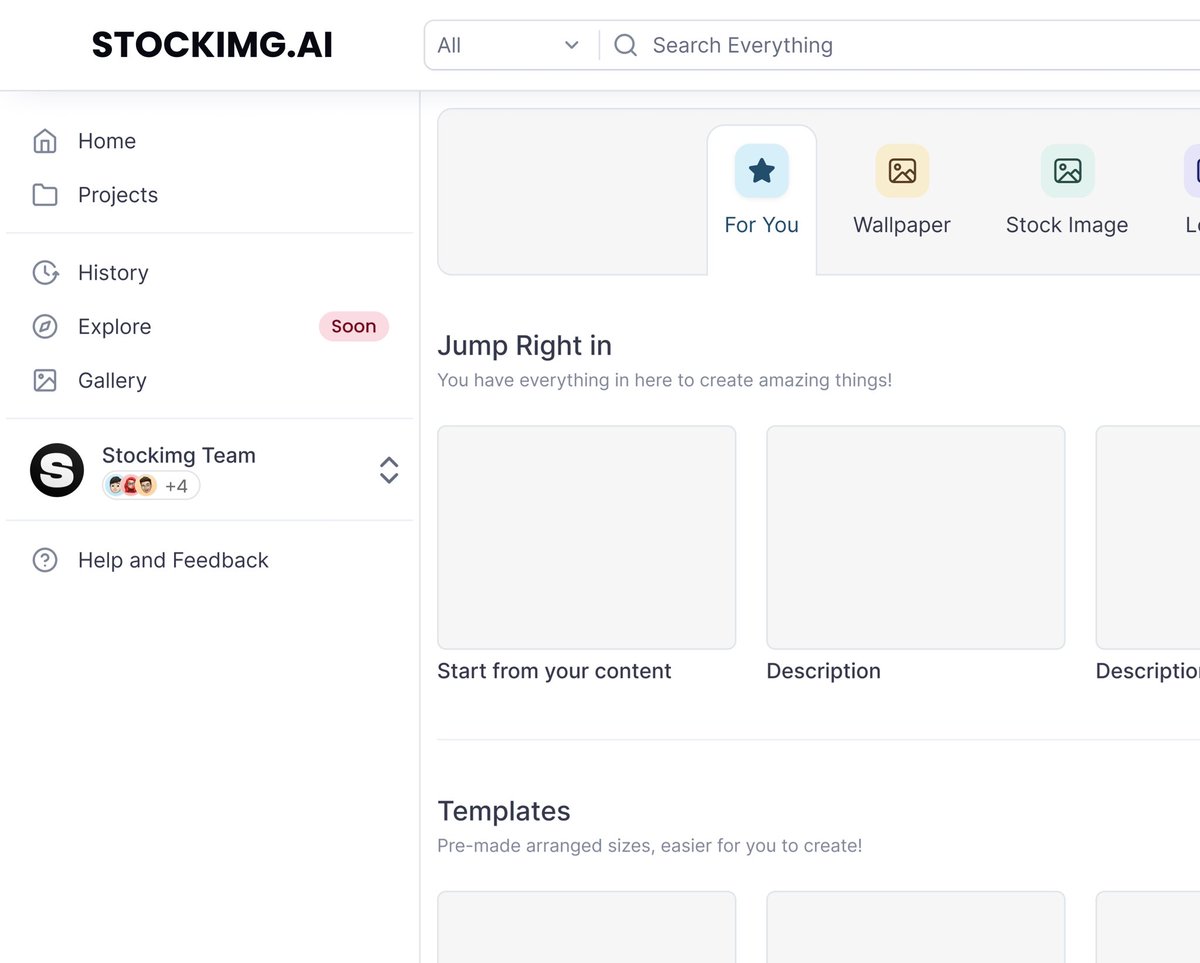Click the +4 team members badge

pos(151,486)
